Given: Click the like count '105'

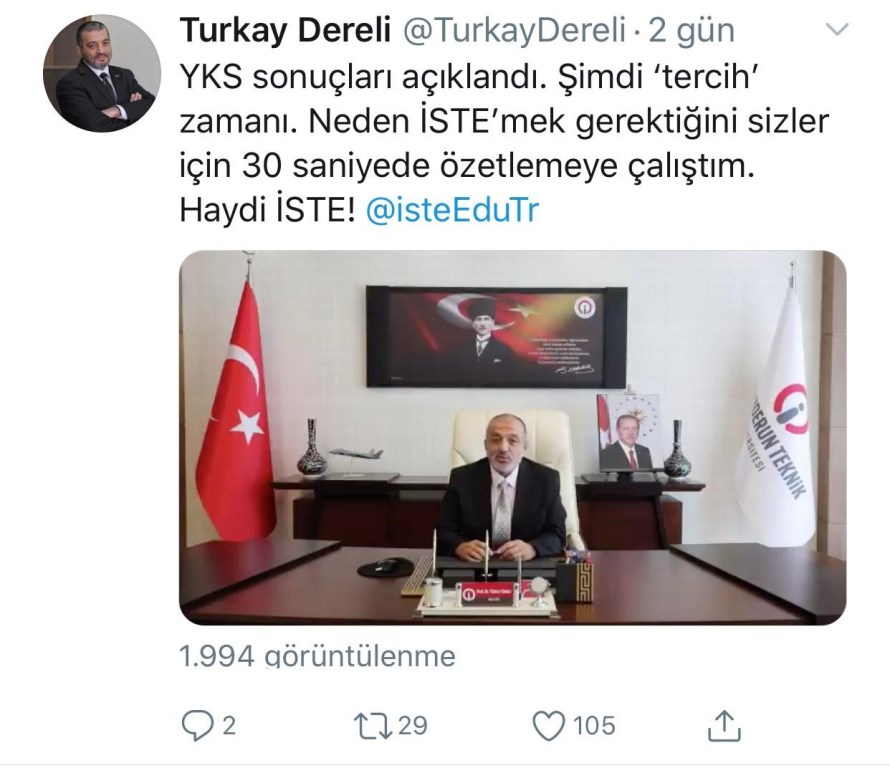Looking at the screenshot, I should pyautogui.click(x=594, y=726).
